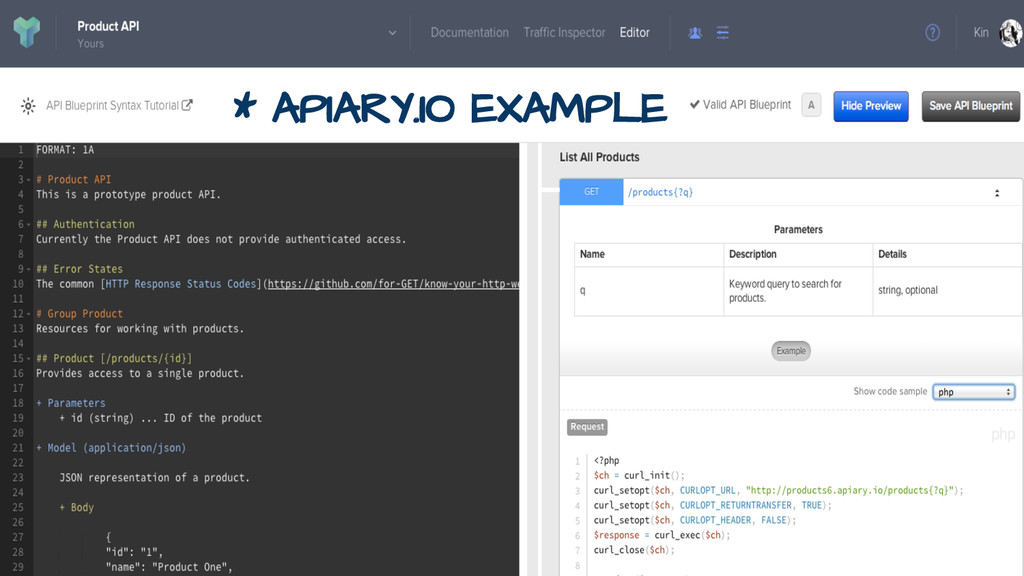The width and height of the screenshot is (1024, 576).
Task: Switch to the Documentation tab
Action: point(469,33)
